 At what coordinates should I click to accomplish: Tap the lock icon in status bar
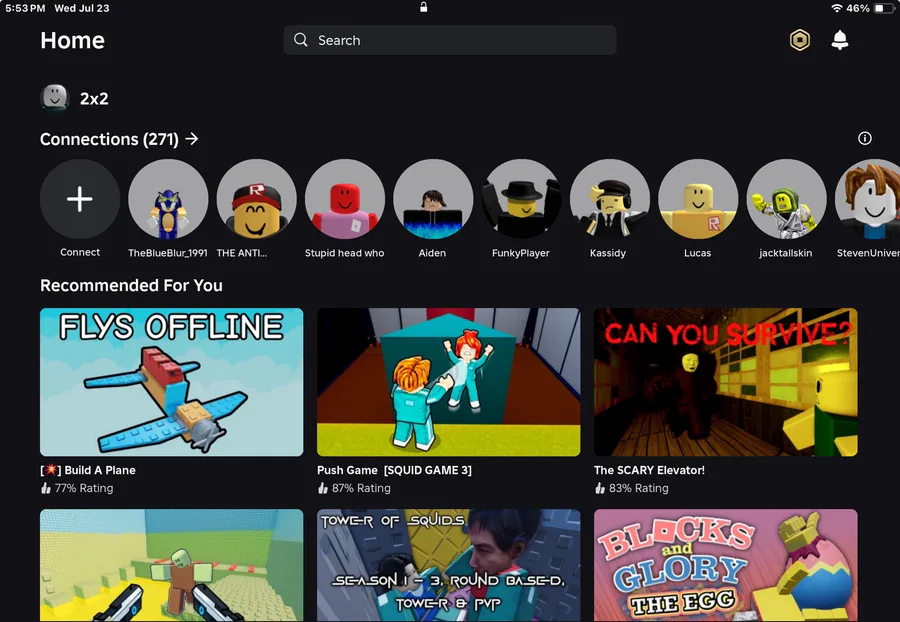point(424,7)
